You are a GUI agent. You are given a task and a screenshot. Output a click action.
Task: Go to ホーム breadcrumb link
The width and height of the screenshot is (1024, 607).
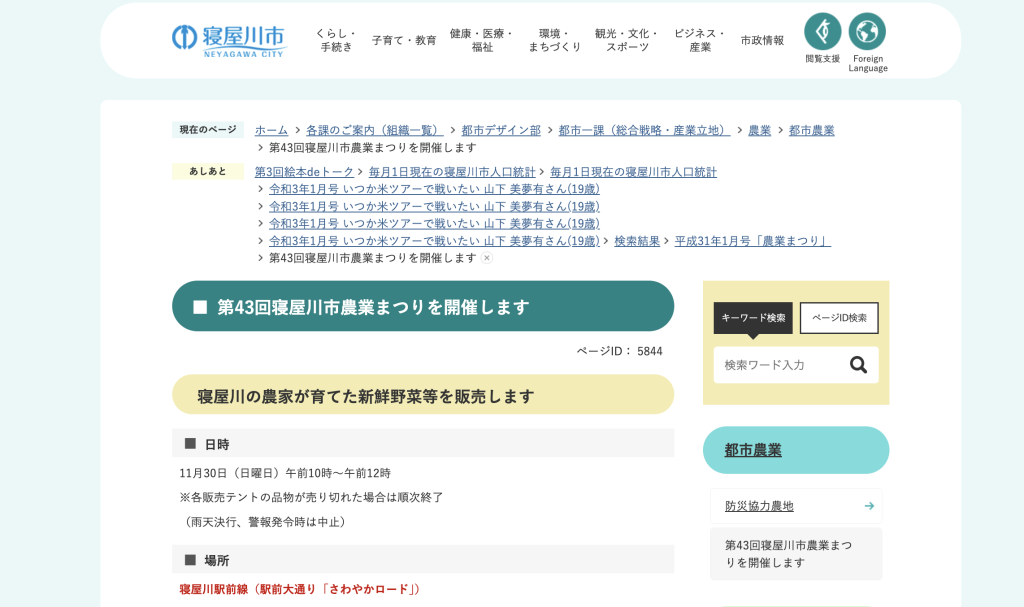pos(271,130)
